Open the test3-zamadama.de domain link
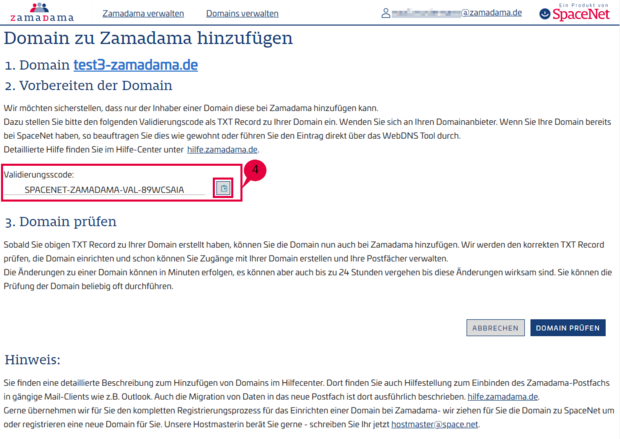Viewport: 620px width, 439px height. (x=136, y=65)
